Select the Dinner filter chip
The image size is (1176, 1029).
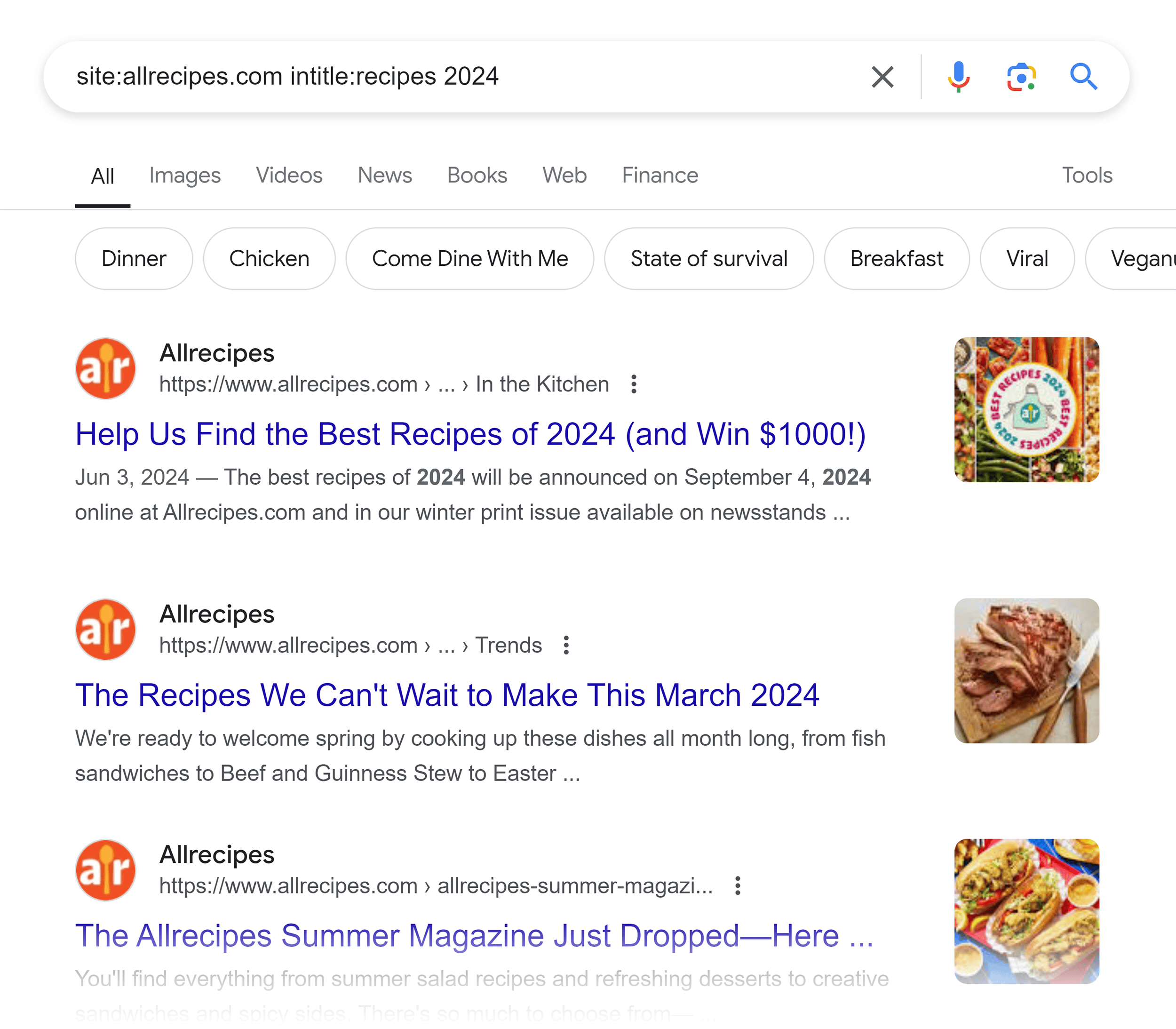(134, 258)
